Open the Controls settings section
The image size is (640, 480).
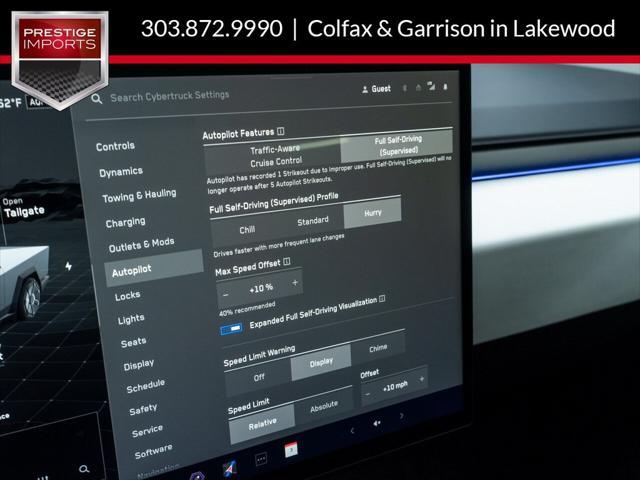tap(115, 146)
